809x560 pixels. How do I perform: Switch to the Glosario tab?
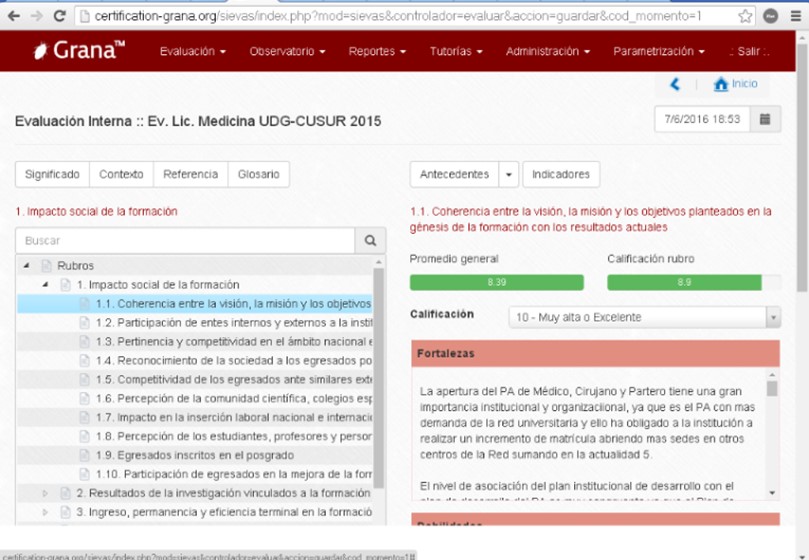point(258,174)
